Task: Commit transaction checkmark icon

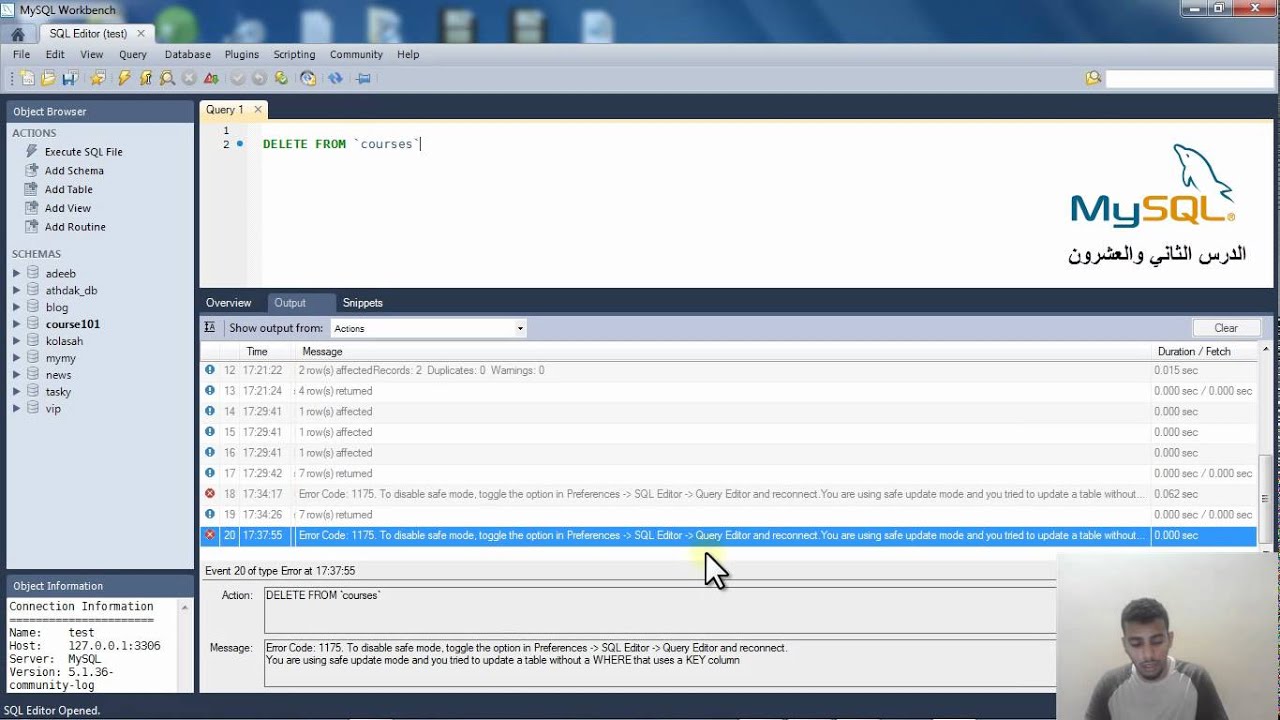Action: pyautogui.click(x=238, y=78)
